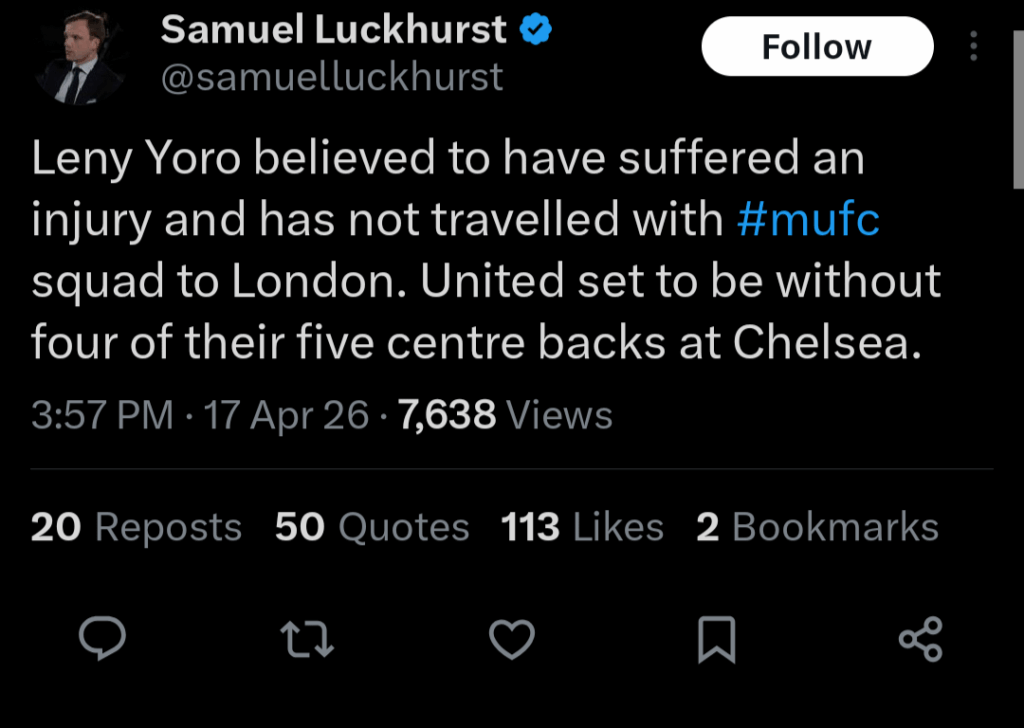Open the reply composer via speech bubble icon
1024x728 pixels.
[x=101, y=639]
